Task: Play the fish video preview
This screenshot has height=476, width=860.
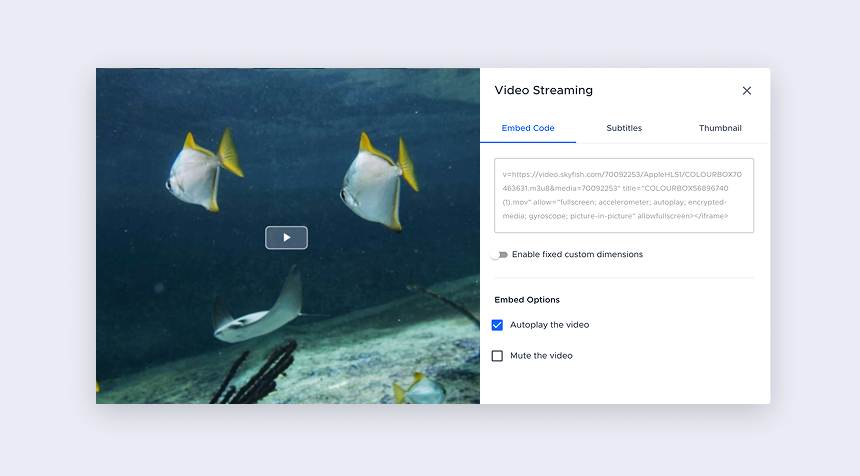Action: [286, 238]
